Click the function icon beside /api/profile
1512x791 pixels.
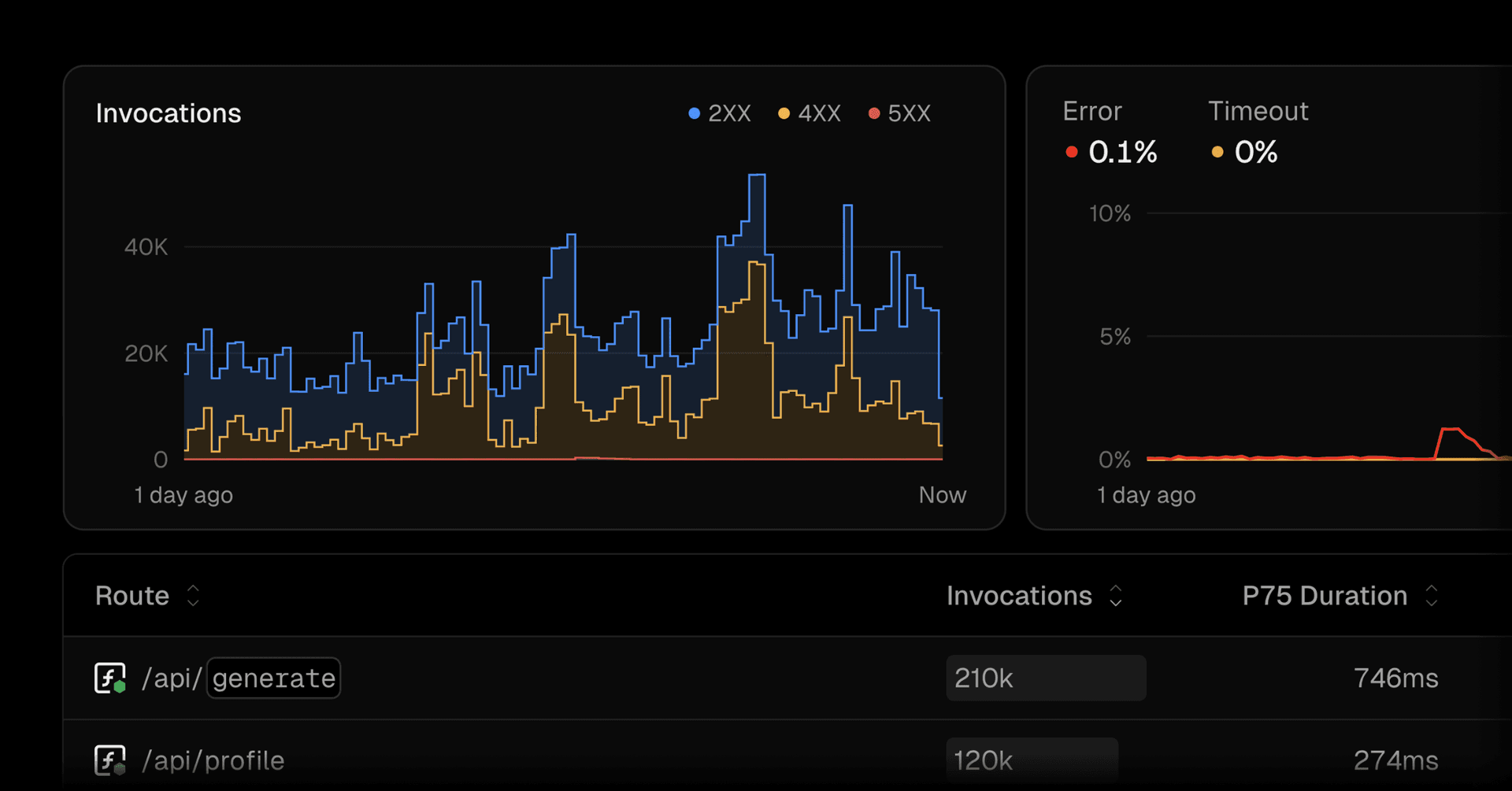[109, 760]
